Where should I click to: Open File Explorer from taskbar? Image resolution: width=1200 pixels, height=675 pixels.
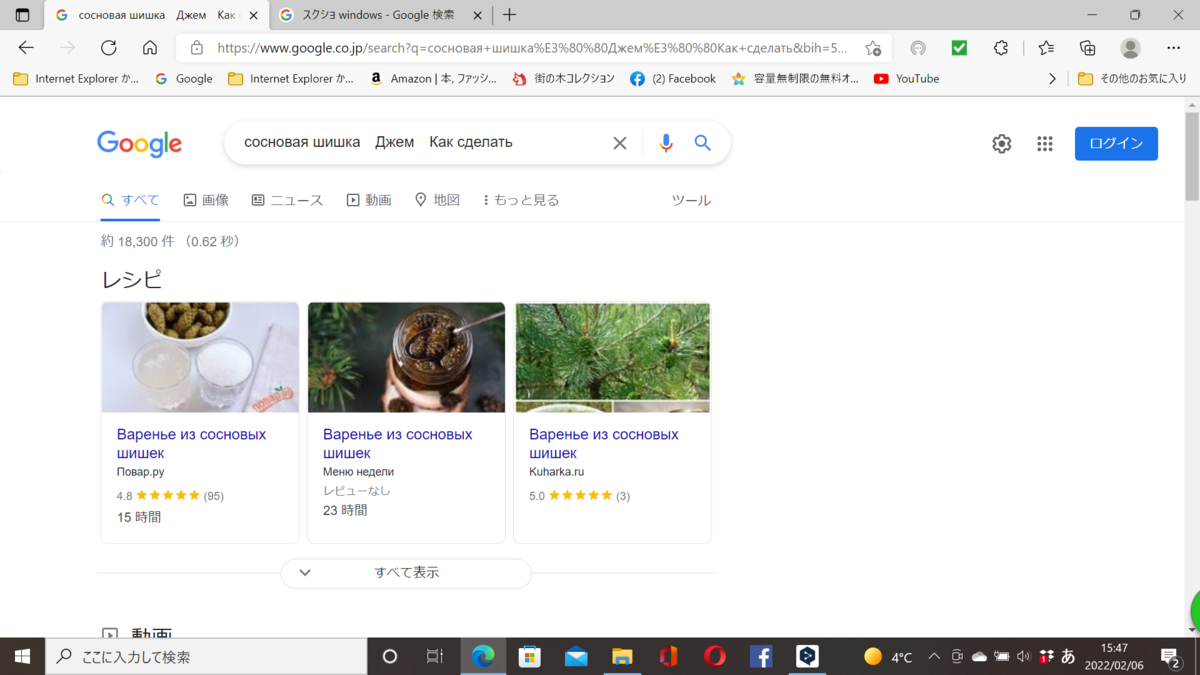point(622,656)
